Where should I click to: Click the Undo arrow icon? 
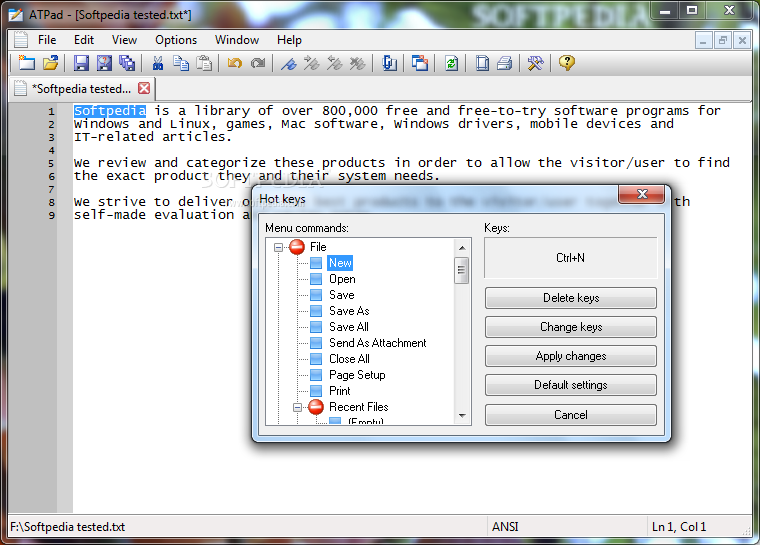(x=235, y=63)
